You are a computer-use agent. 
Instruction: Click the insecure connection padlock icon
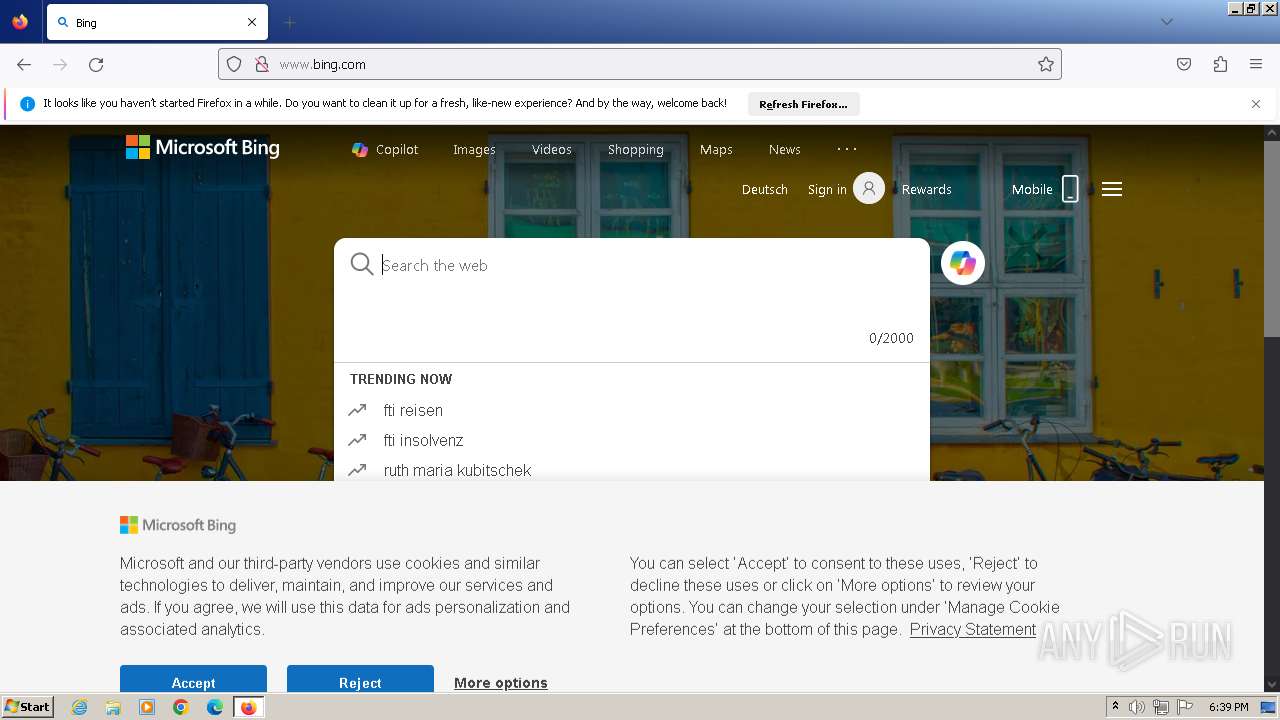tap(262, 64)
